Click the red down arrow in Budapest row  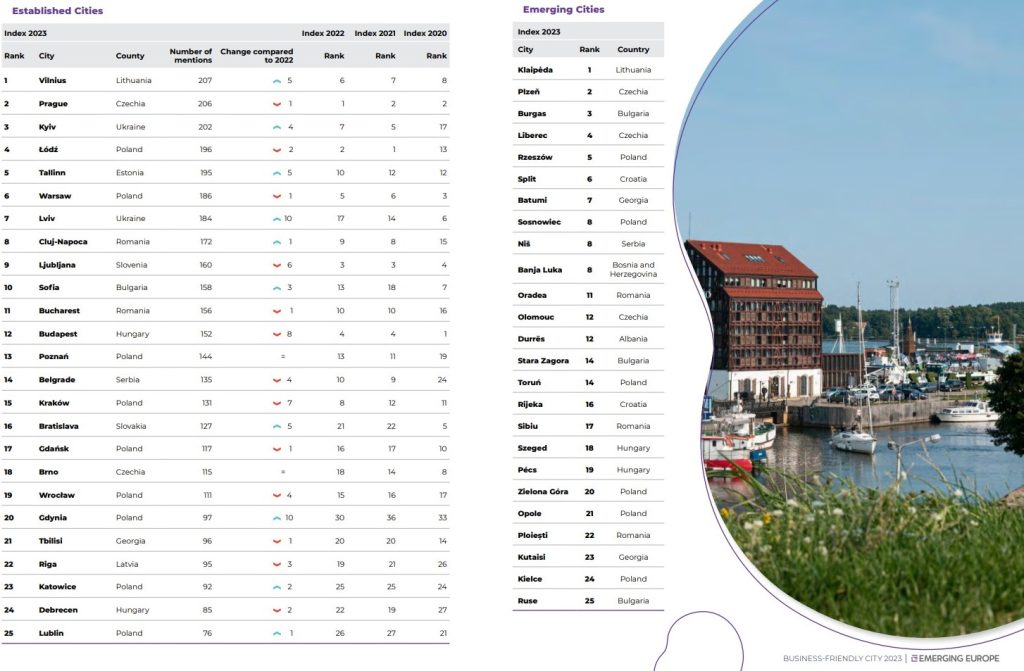tap(277, 334)
